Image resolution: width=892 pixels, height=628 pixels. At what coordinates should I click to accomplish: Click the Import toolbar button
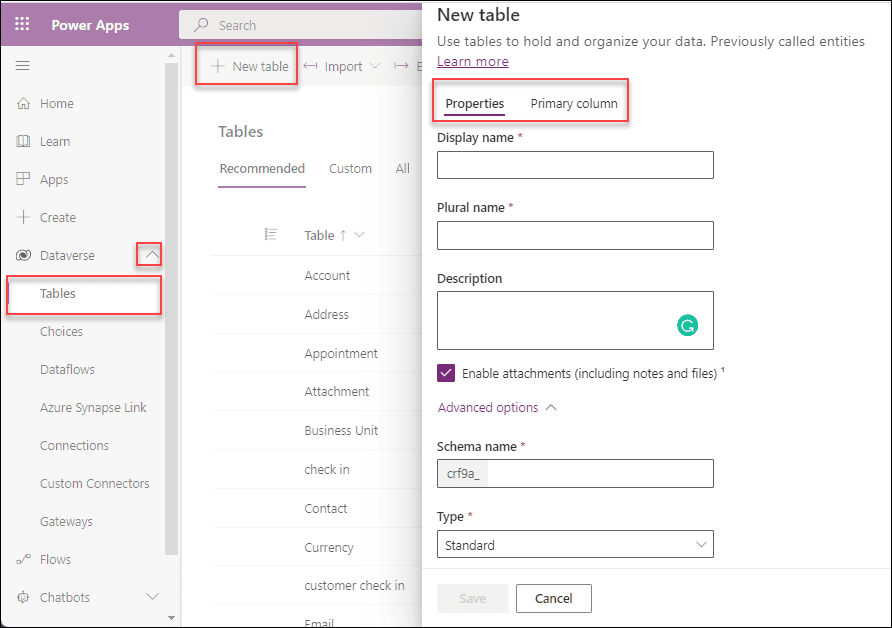pos(342,67)
